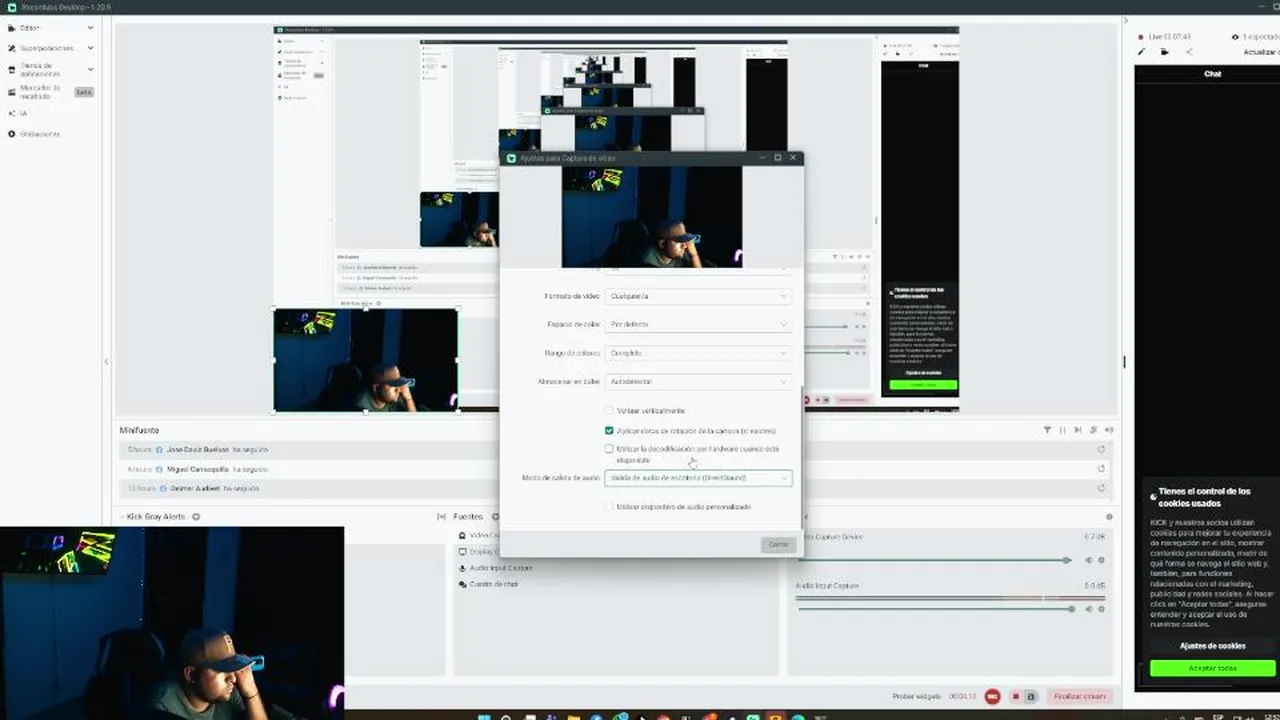Viewport: 1280px width, 720px height.
Task: Replay the Deimer Audivert follow alert
Action: tap(1101, 488)
